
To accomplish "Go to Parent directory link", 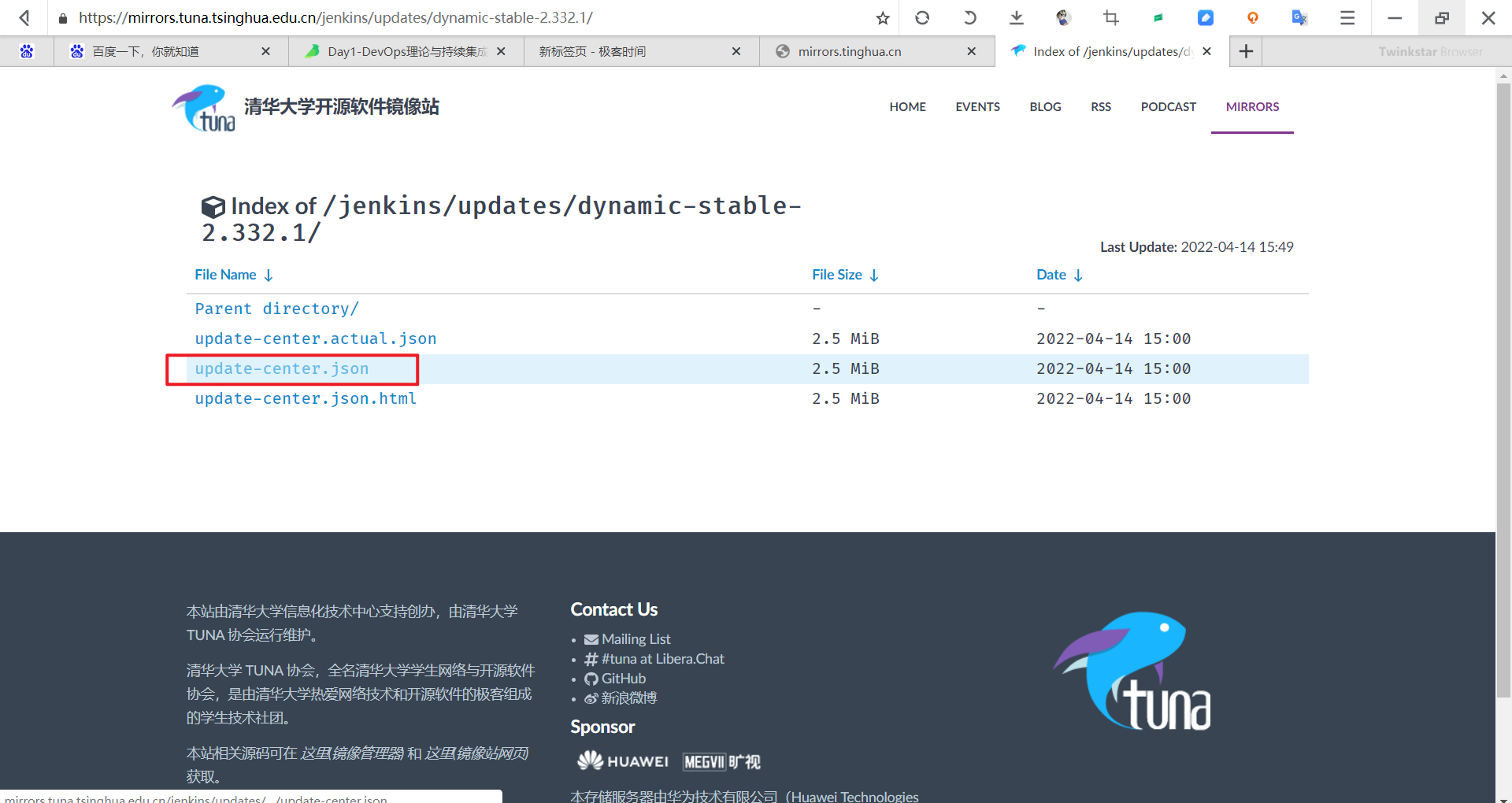I will (276, 309).
